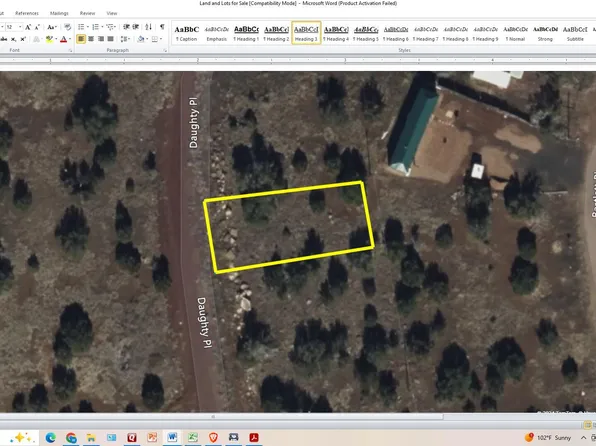The image size is (596, 446).
Task: Open Microsoft Edge from the taskbar
Action: 51,438
